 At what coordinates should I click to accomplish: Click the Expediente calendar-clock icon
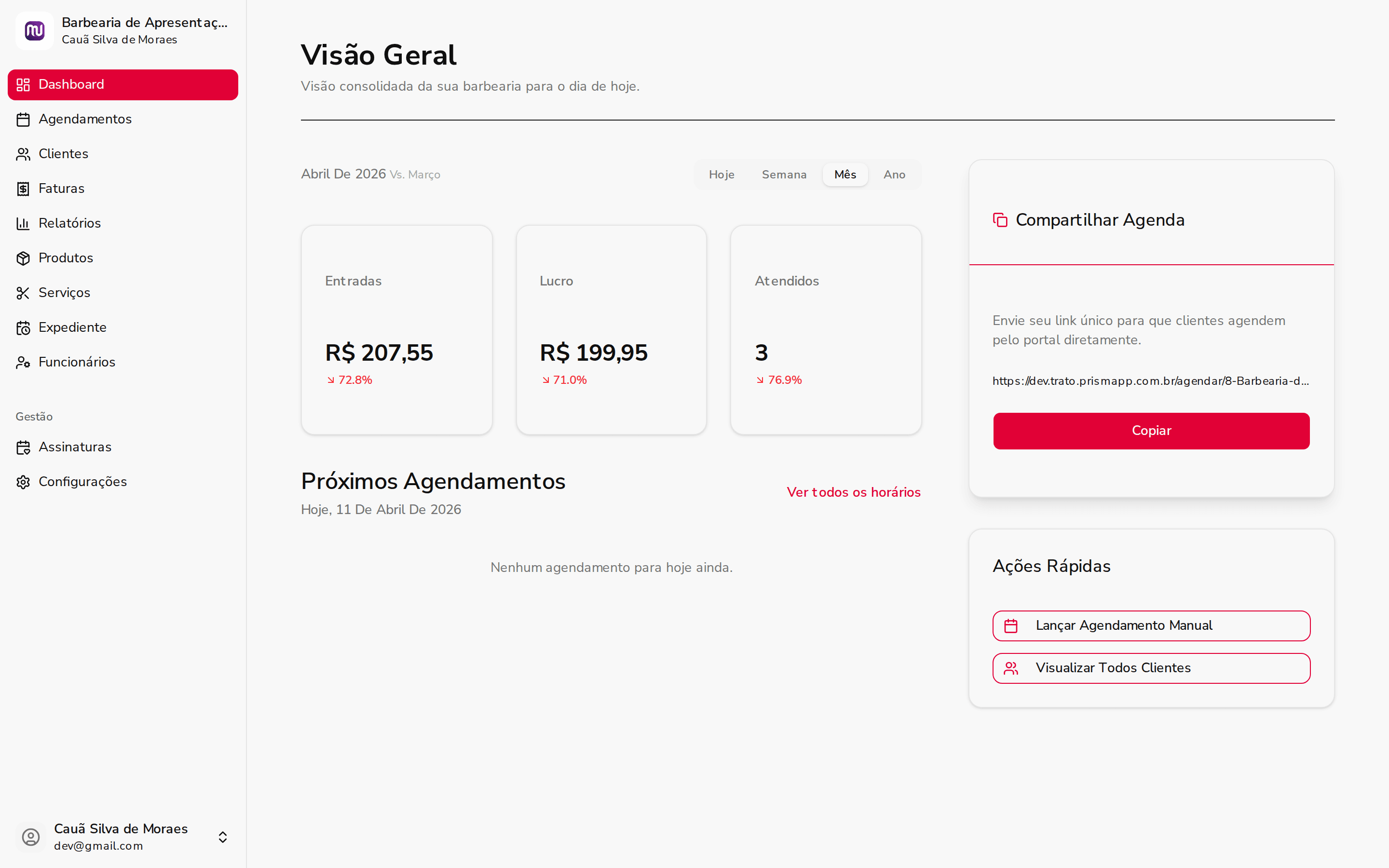(x=23, y=328)
